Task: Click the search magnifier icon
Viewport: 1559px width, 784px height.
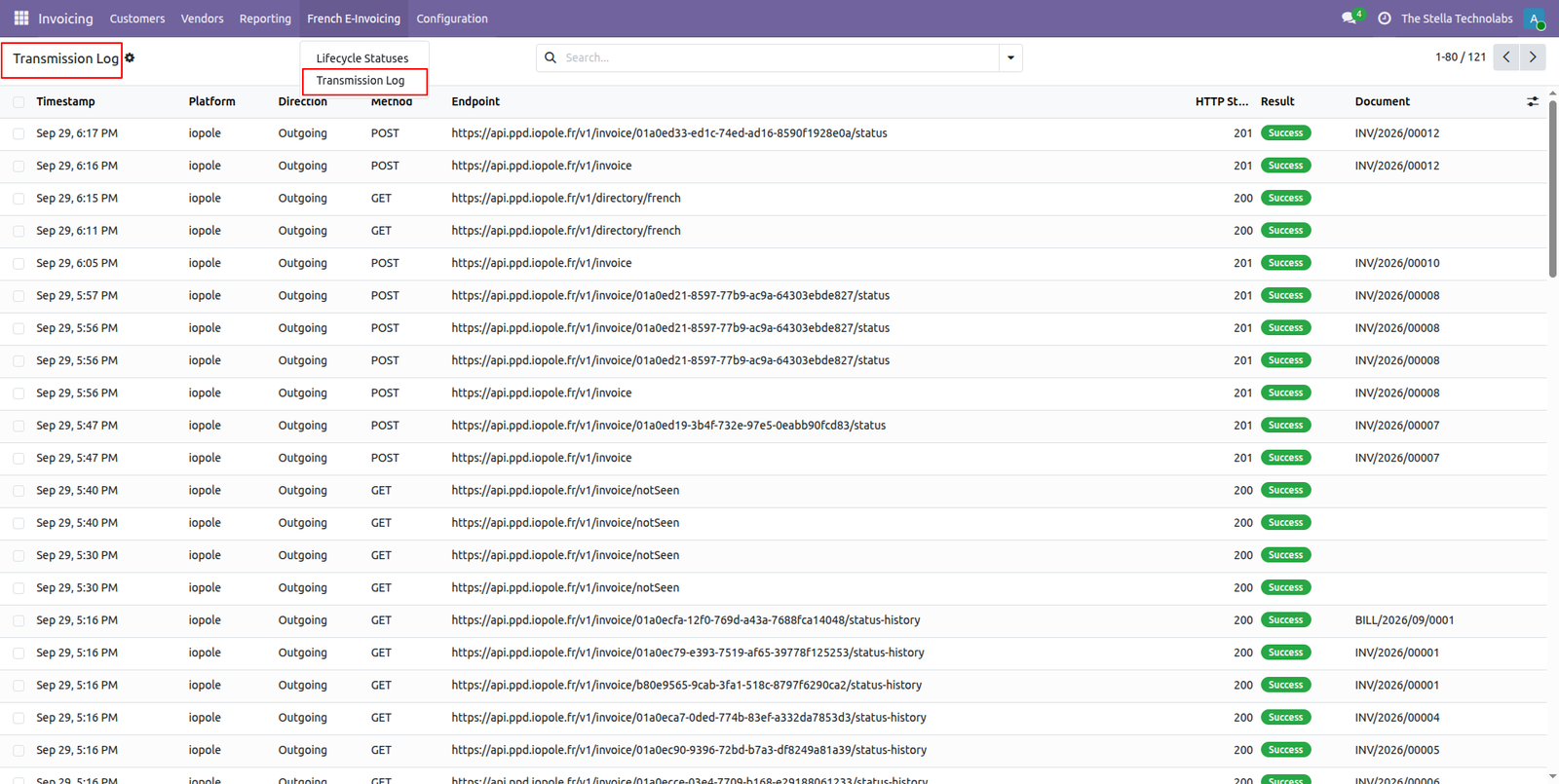Action: (551, 57)
